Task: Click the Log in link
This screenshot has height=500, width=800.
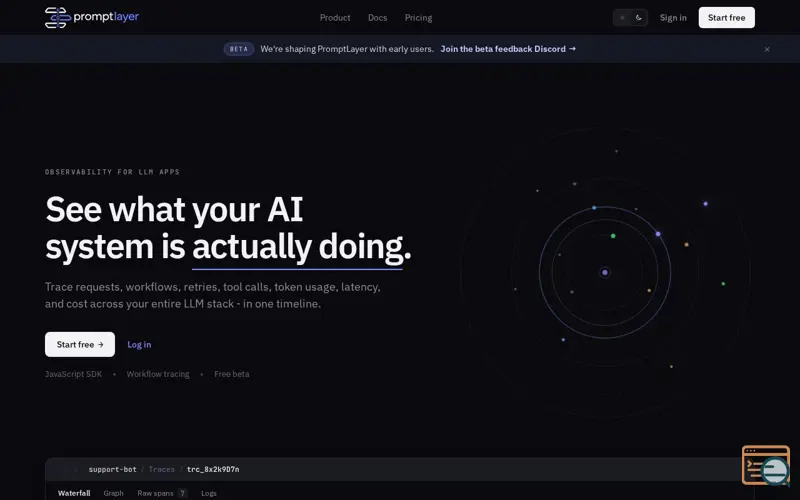Action: click(x=139, y=344)
